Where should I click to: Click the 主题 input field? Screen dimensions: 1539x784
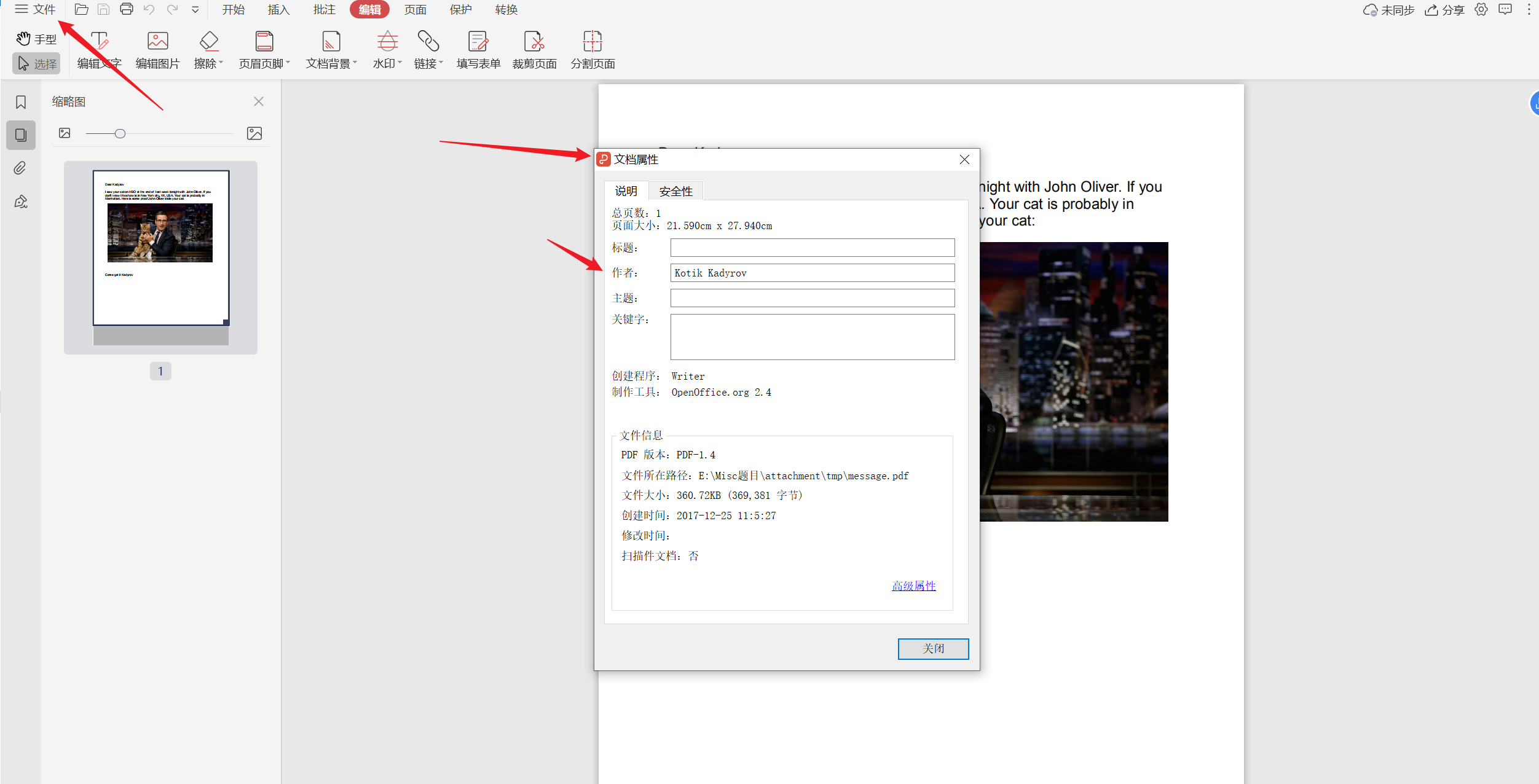(x=812, y=298)
